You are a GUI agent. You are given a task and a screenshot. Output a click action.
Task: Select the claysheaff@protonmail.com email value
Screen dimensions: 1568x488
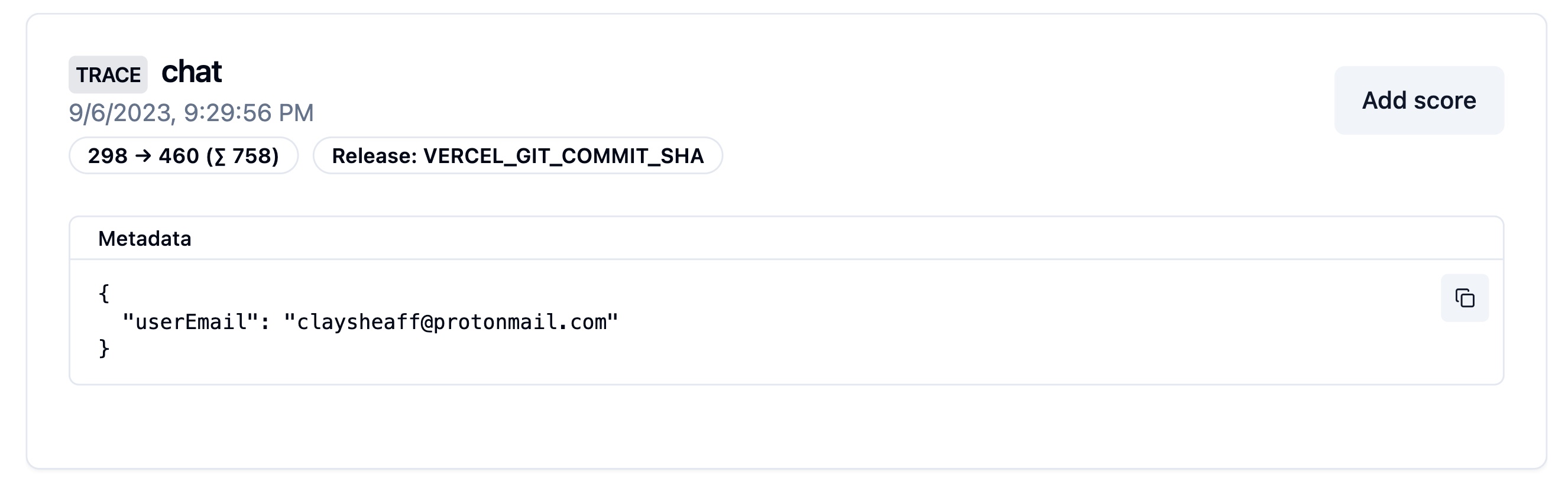tap(451, 322)
